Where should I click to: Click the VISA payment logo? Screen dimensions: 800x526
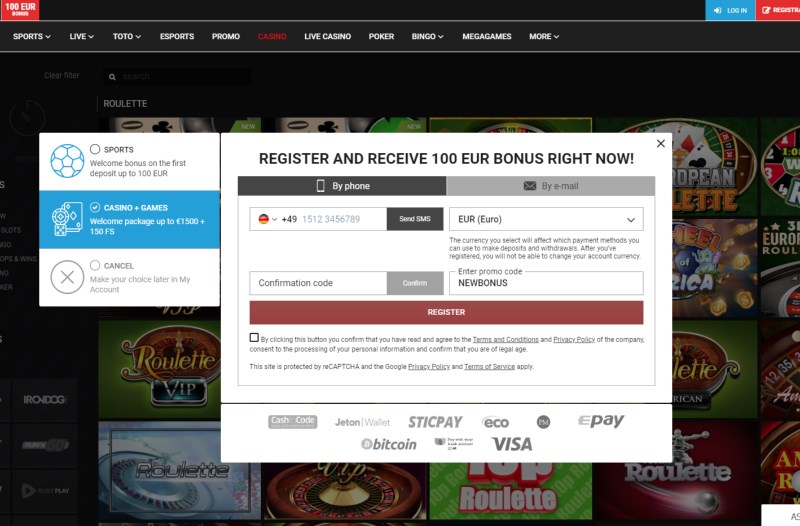tap(512, 444)
